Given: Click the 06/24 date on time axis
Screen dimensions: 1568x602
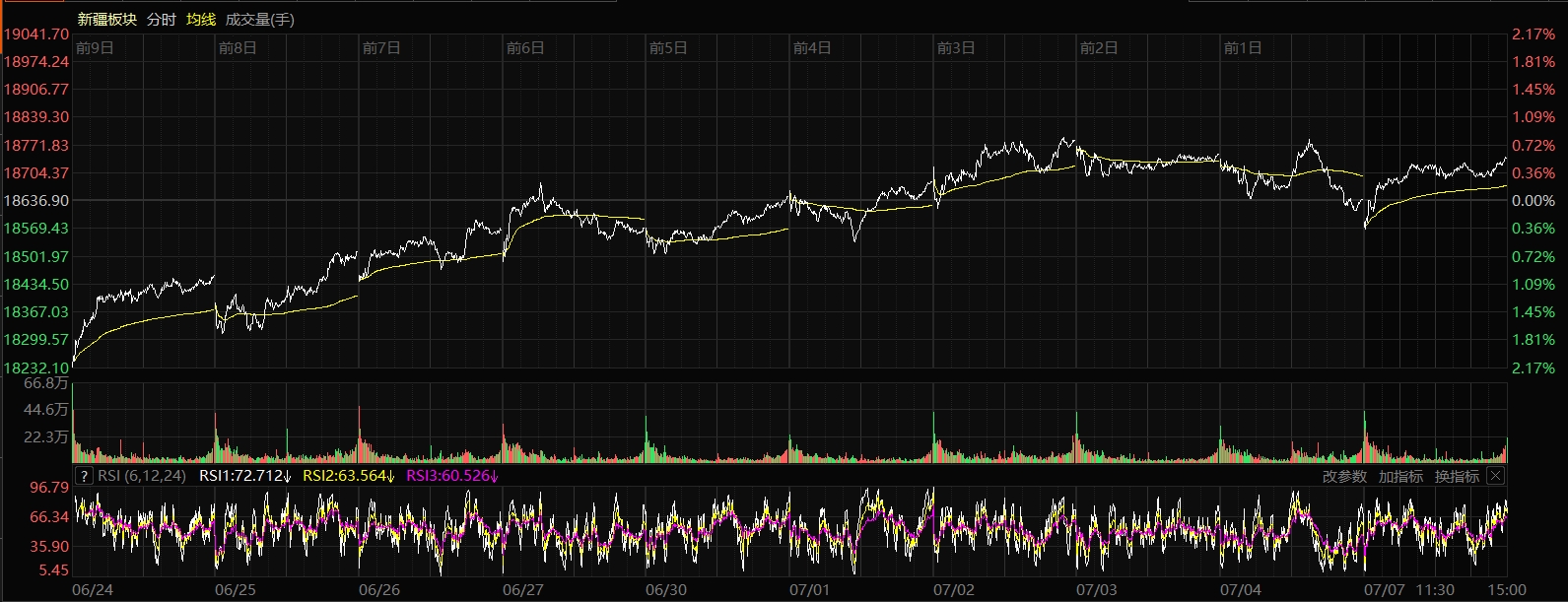Looking at the screenshot, I should pyautogui.click(x=93, y=590).
